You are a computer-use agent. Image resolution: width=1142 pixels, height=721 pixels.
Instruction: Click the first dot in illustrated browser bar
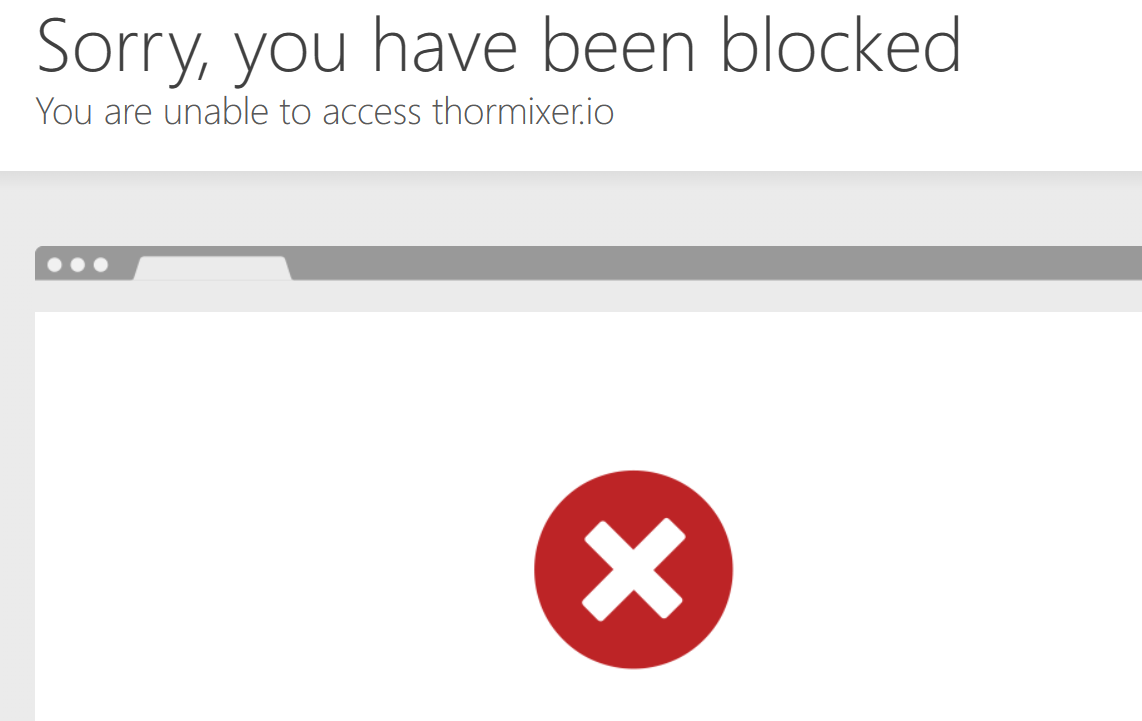point(55,264)
